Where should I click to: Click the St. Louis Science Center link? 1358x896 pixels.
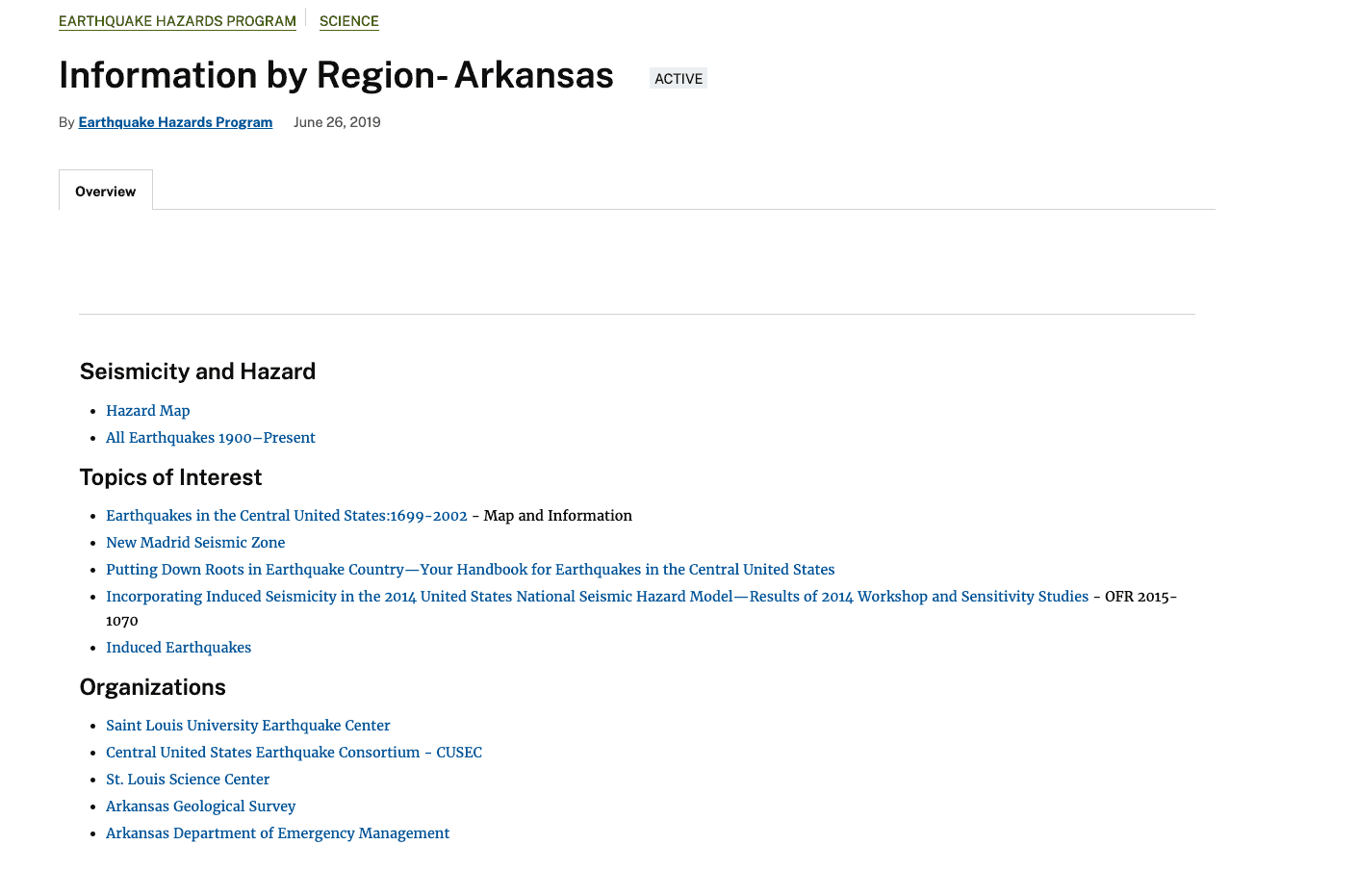pyautogui.click(x=188, y=780)
